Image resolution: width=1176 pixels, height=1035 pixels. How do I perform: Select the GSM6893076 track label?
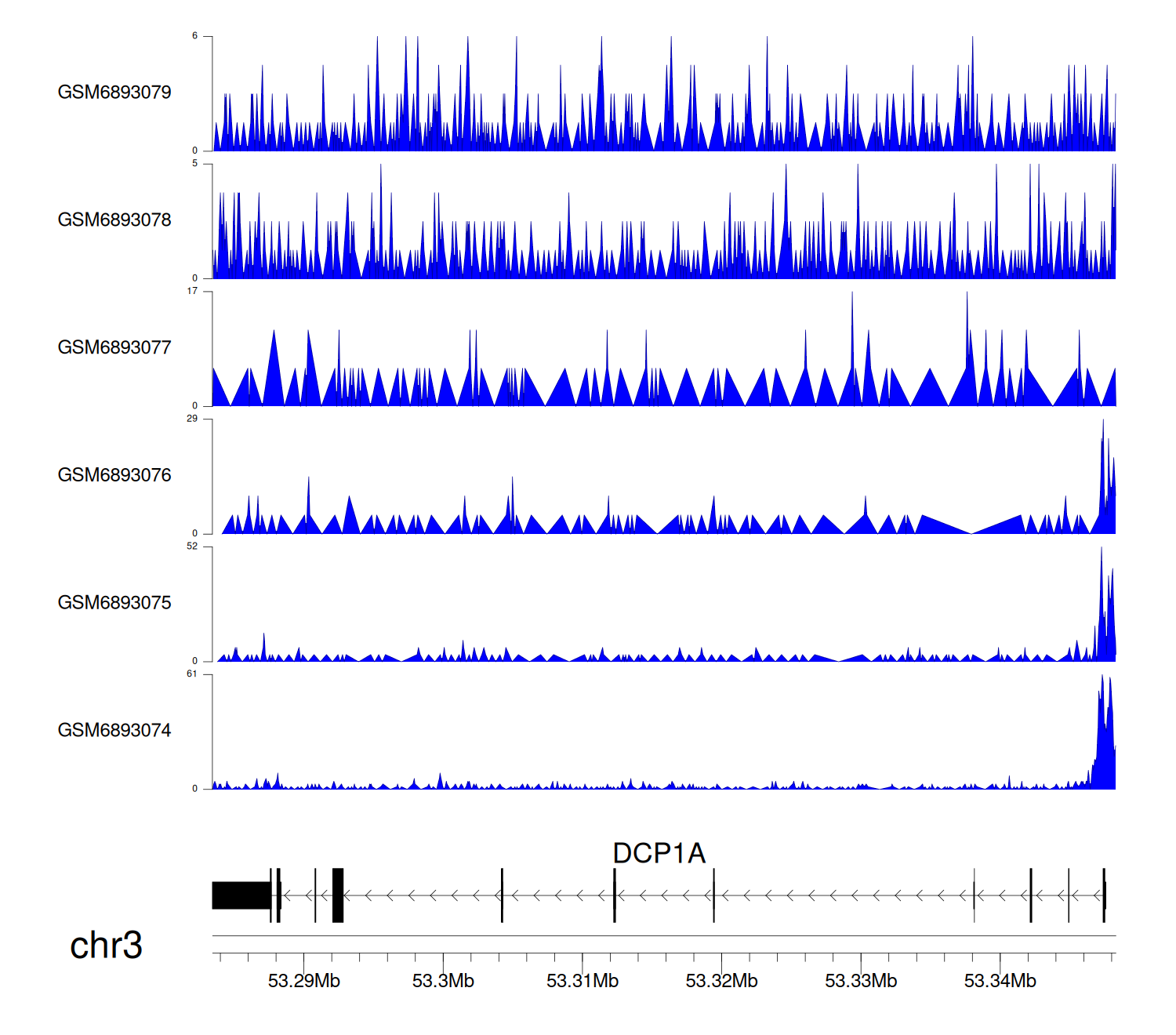[x=114, y=475]
